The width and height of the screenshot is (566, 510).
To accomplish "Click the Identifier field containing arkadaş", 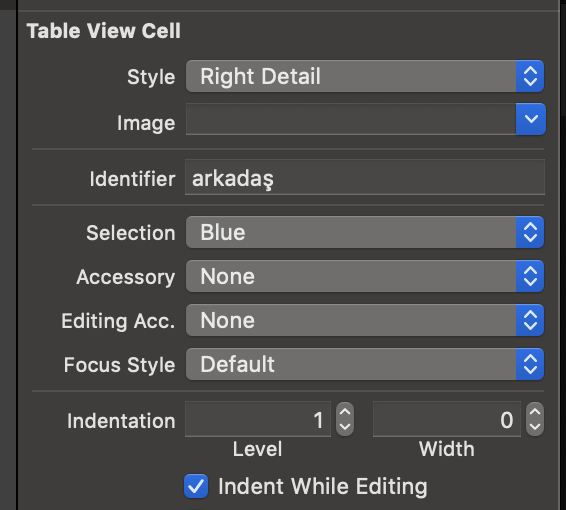I will coord(365,177).
